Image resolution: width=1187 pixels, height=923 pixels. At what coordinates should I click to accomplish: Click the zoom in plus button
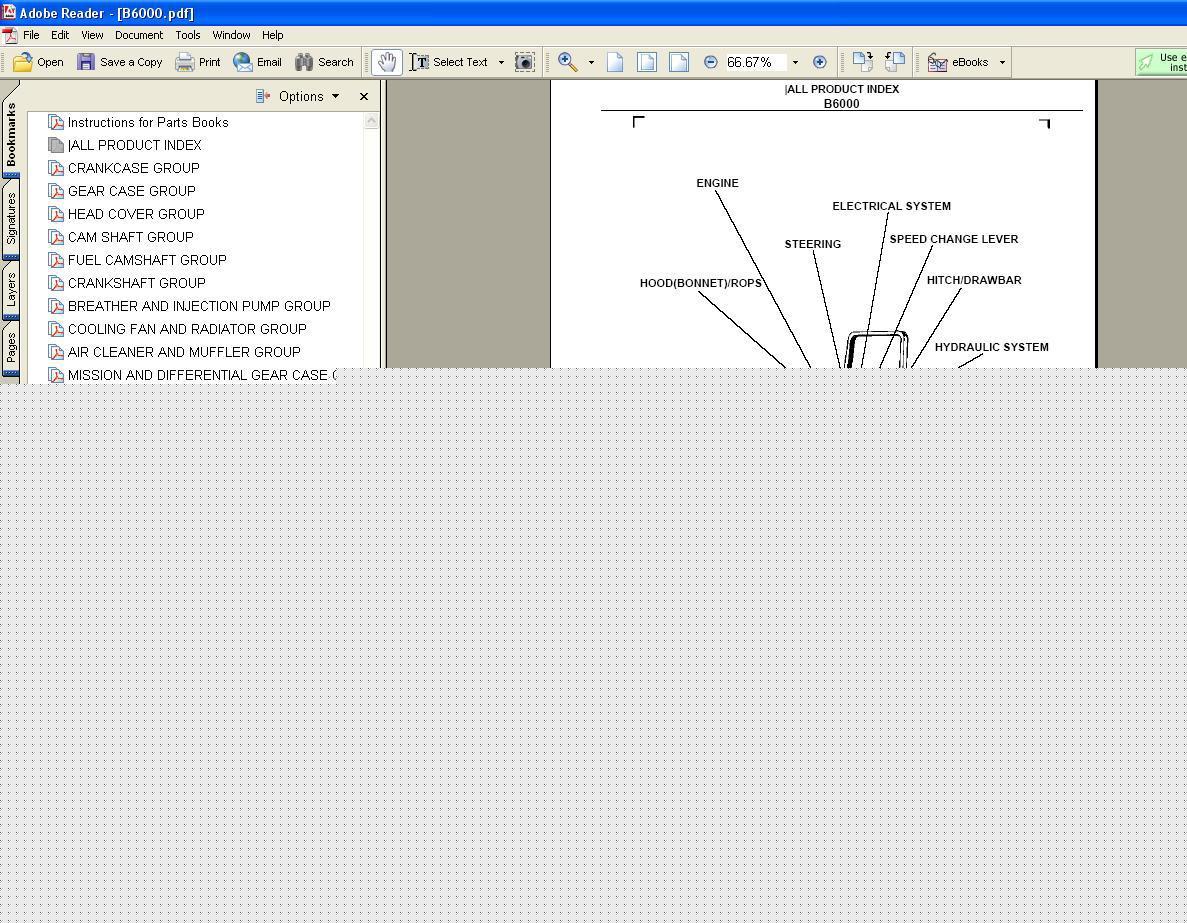click(x=819, y=62)
